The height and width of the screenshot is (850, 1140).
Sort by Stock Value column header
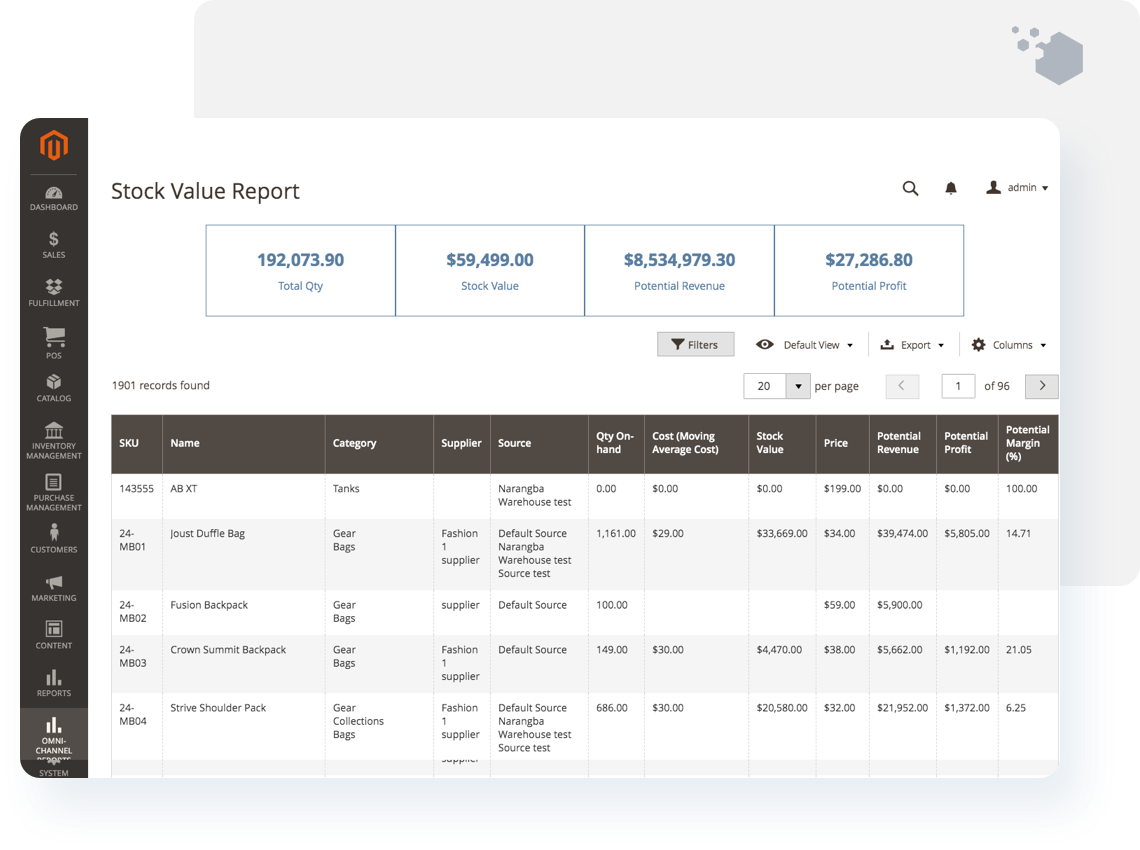click(x=782, y=444)
